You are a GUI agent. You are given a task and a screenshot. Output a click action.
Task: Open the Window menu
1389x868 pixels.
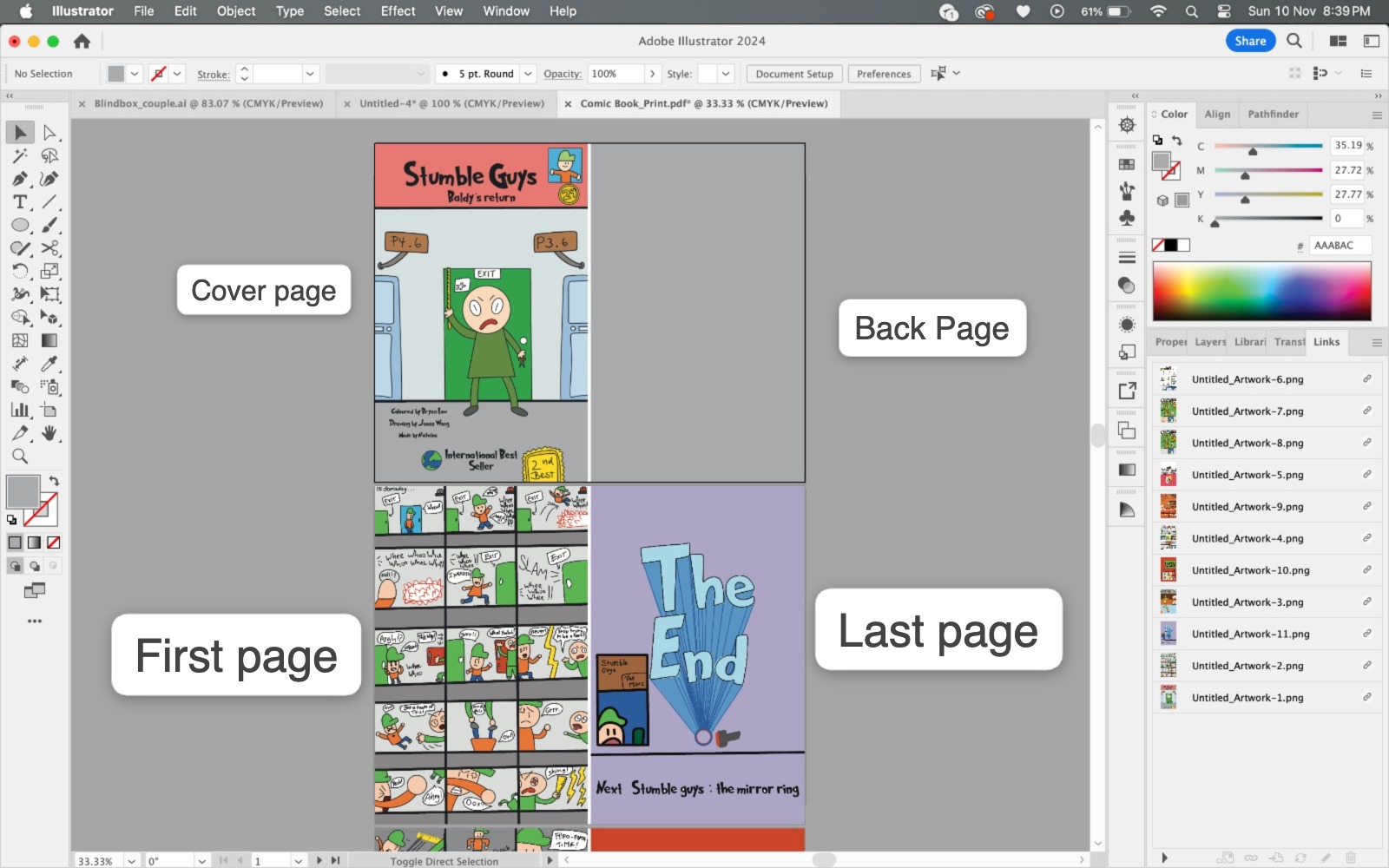click(x=506, y=11)
